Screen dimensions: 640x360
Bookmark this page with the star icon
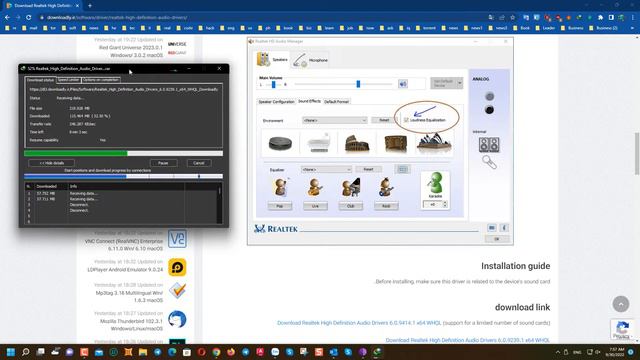point(513,18)
